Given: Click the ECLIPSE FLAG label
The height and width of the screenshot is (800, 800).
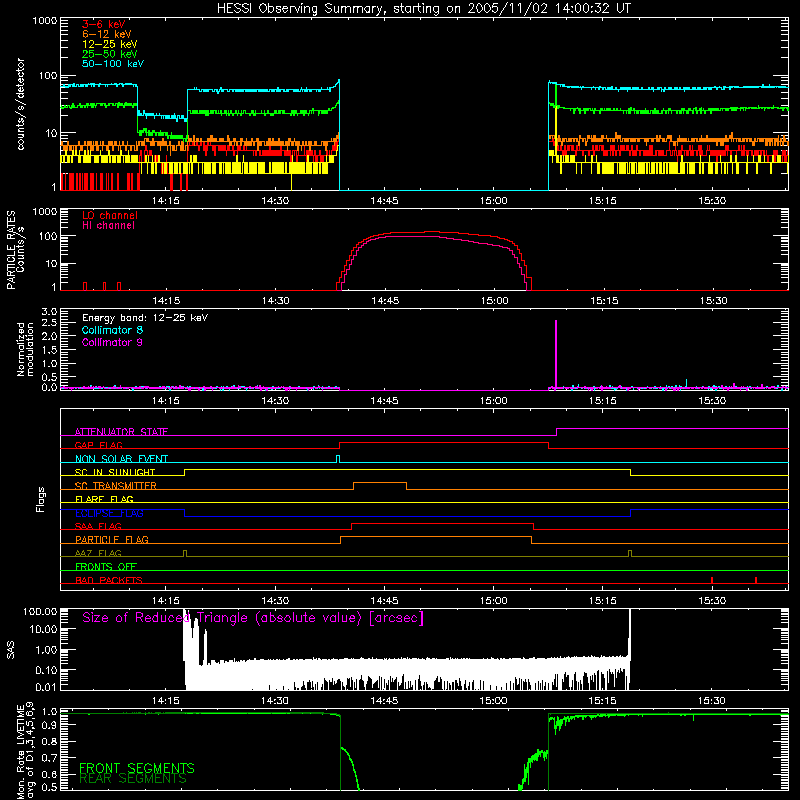Looking at the screenshot, I should 109,513.
